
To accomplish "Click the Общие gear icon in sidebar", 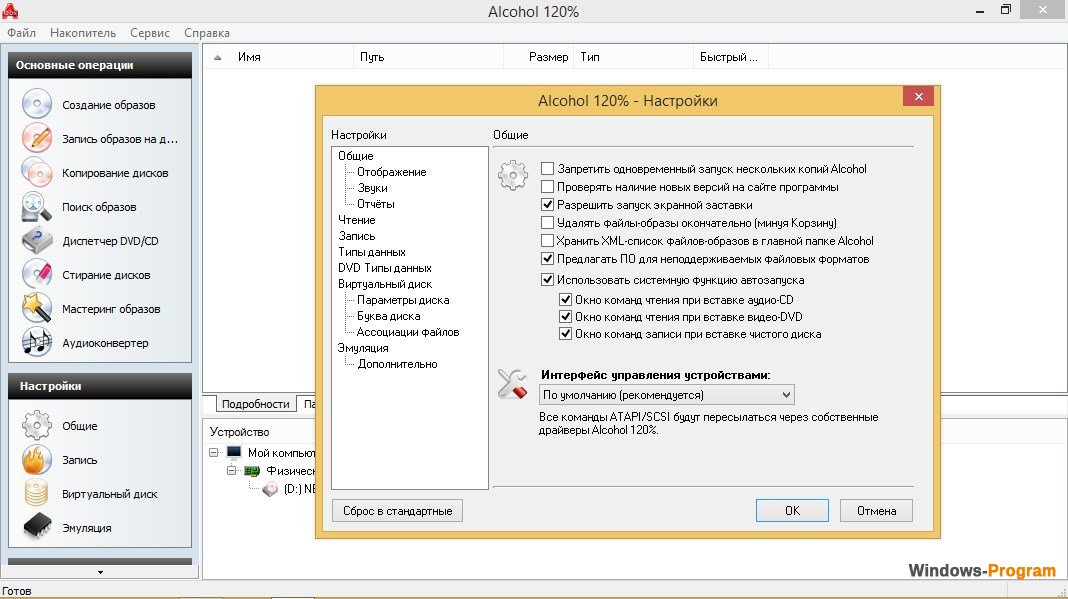I will tap(37, 425).
